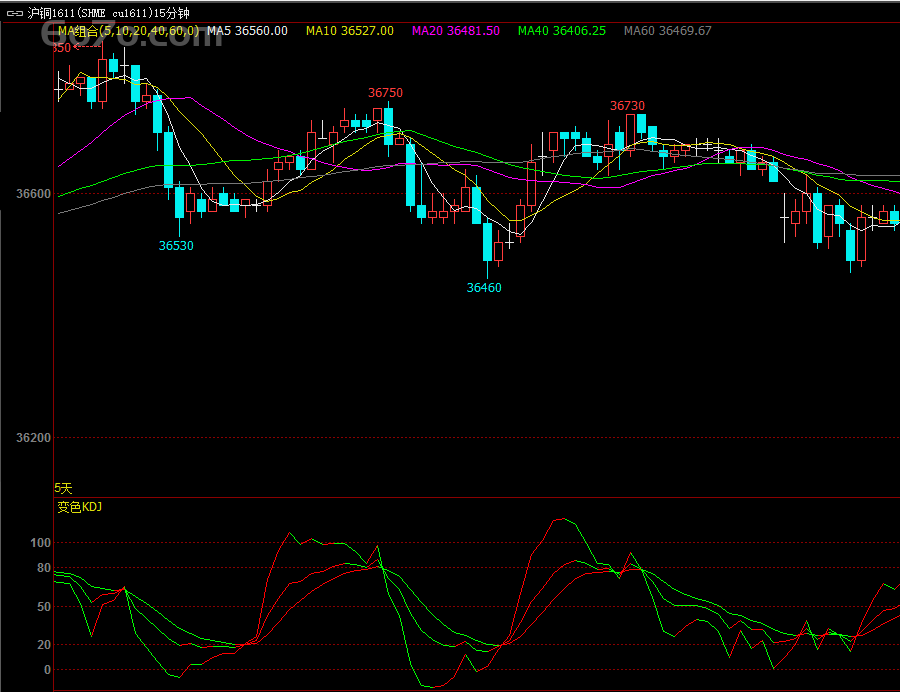The width and height of the screenshot is (900, 692).
Task: Click the 36460 lowest price label
Action: pos(484,288)
